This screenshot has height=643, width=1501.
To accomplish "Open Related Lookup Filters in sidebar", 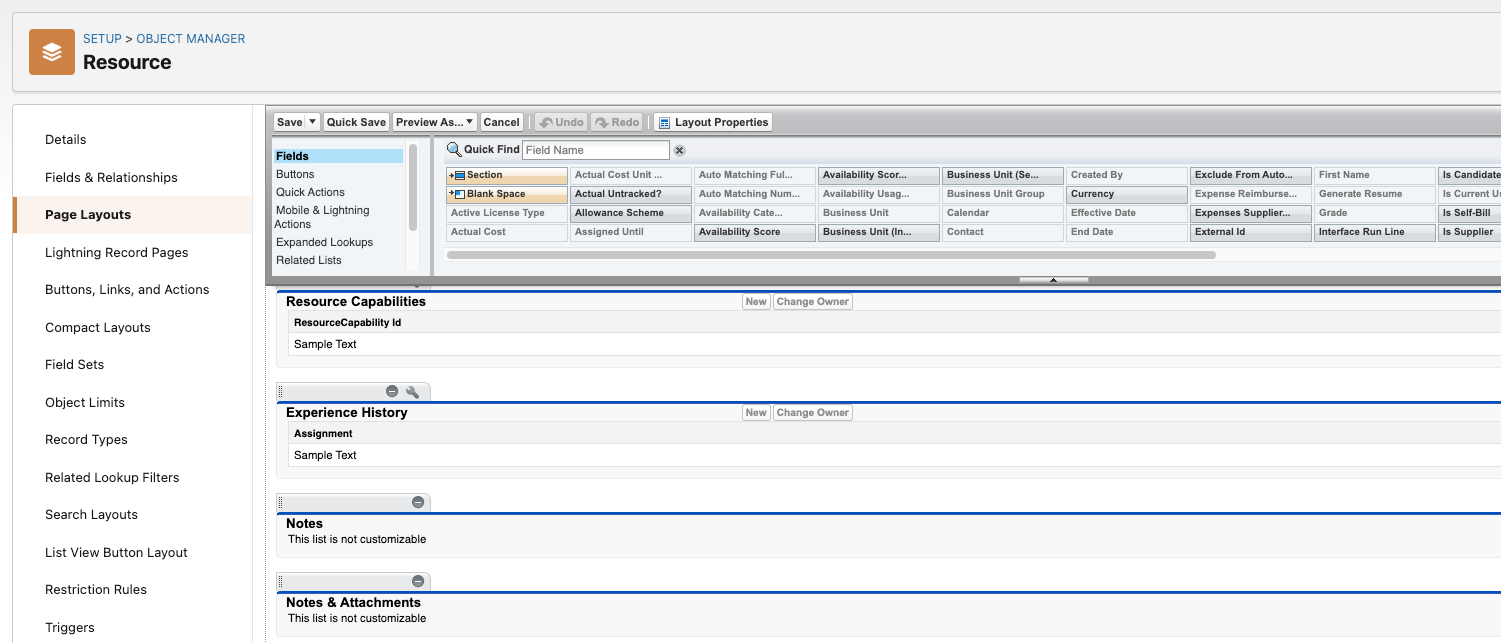I will [112, 477].
